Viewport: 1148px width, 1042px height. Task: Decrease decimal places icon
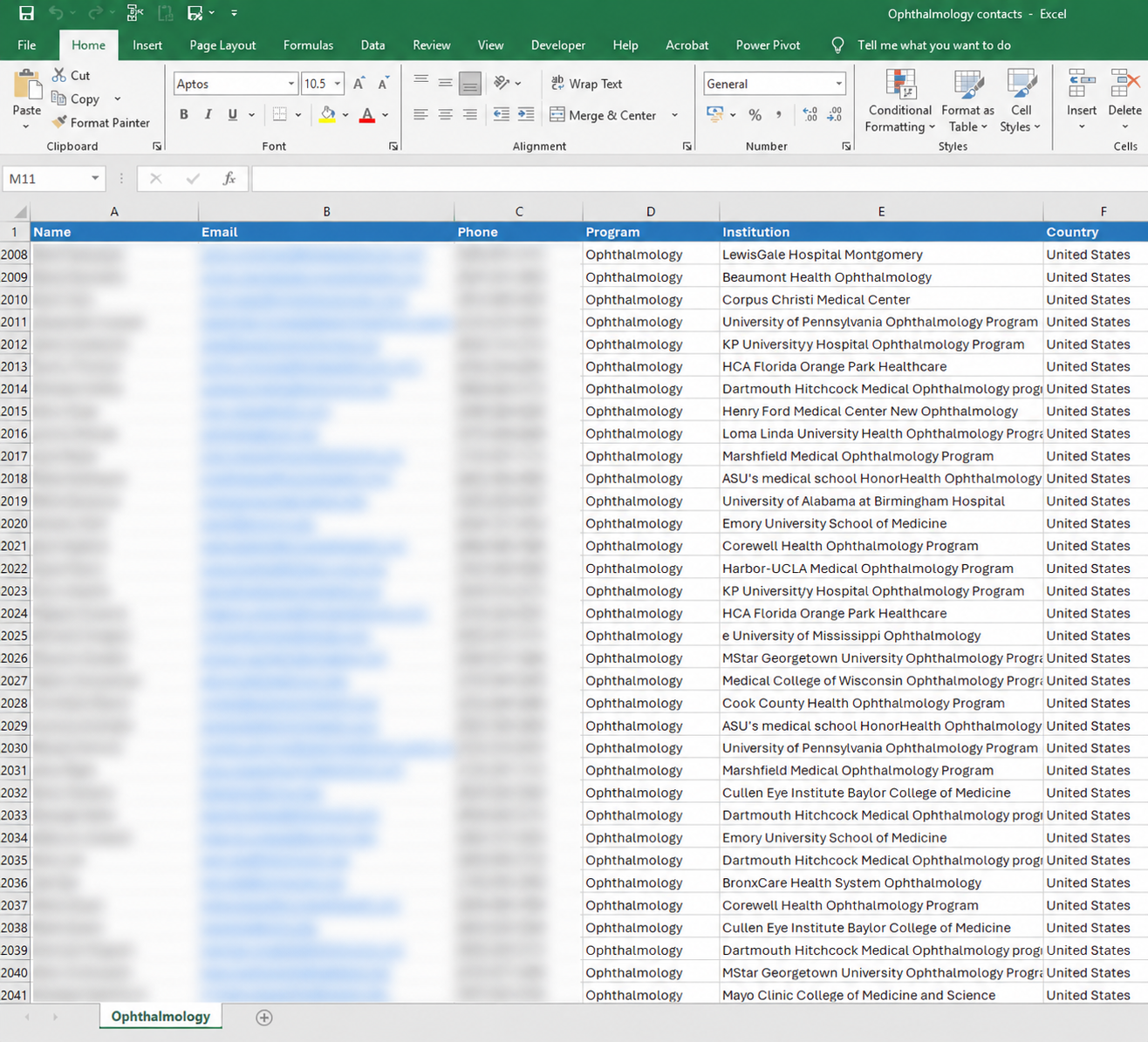click(x=835, y=114)
